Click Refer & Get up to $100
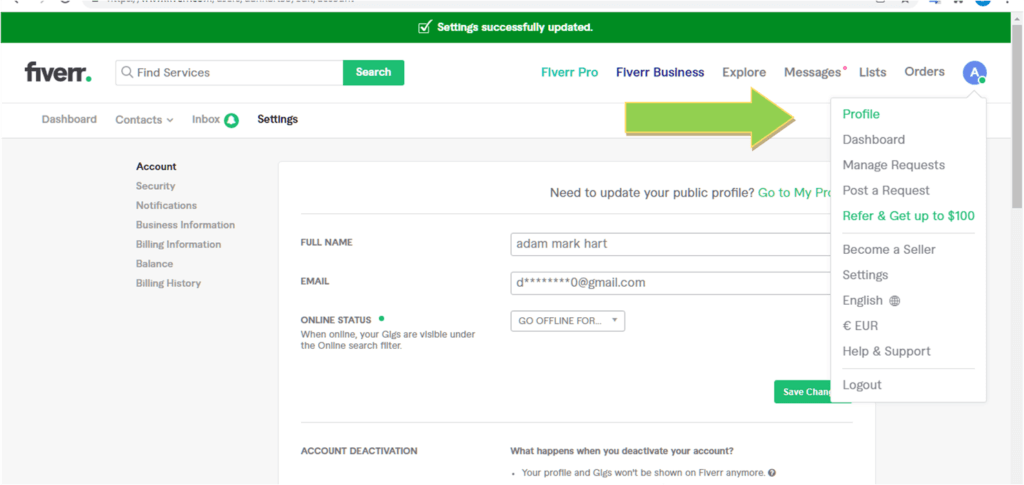Screen dimensions: 1024x485 [908, 216]
